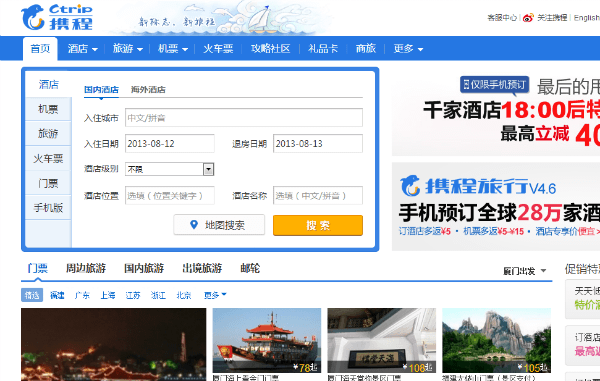
Task: Switch to 国内酒店 tab
Action: [x=101, y=90]
